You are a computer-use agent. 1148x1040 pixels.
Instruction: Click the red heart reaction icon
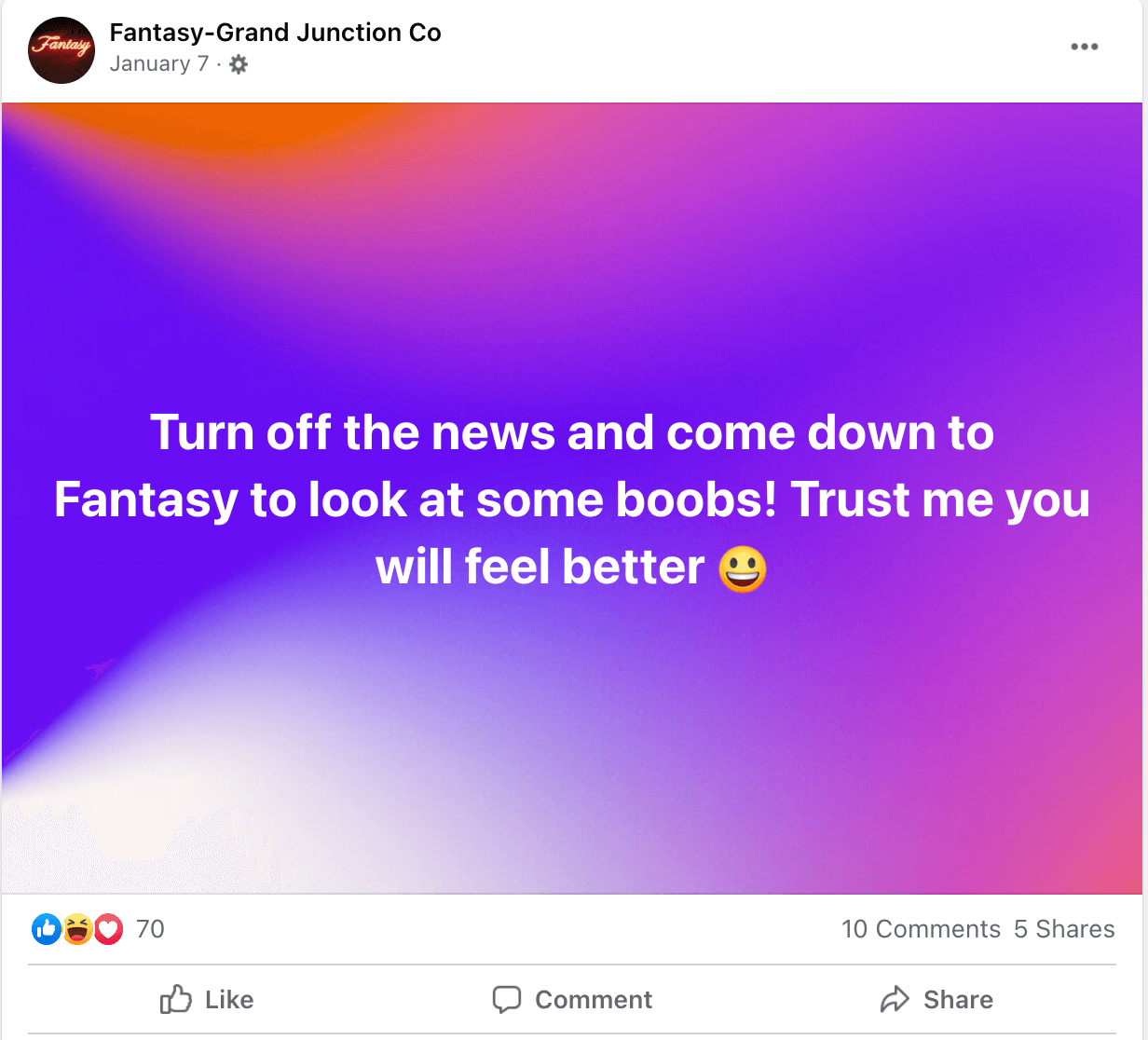pos(108,929)
